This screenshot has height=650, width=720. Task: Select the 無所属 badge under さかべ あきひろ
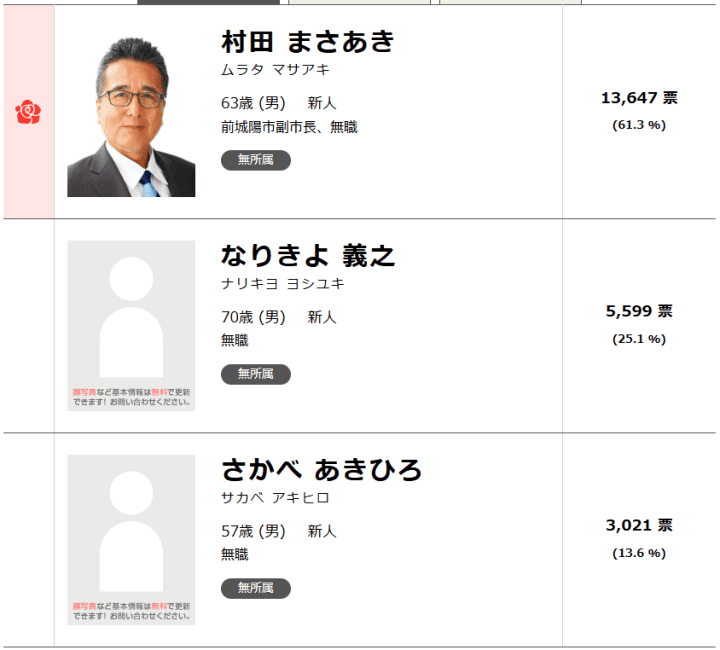pos(255,588)
